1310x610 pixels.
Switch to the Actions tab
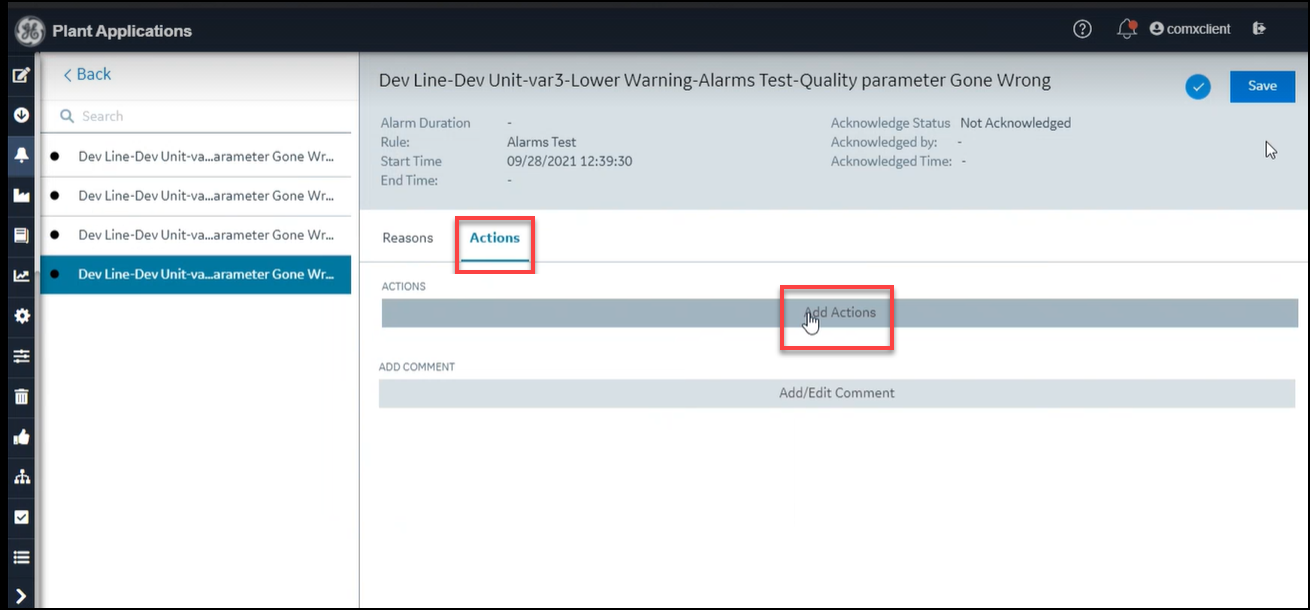click(495, 238)
